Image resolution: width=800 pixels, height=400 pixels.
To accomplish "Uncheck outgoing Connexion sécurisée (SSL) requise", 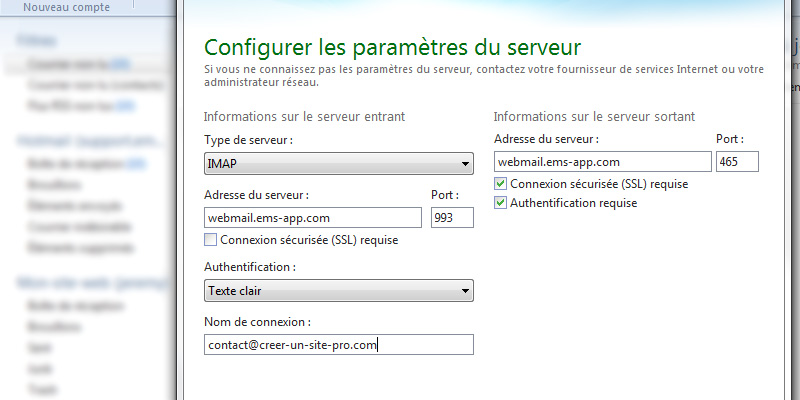I will pyautogui.click(x=501, y=184).
